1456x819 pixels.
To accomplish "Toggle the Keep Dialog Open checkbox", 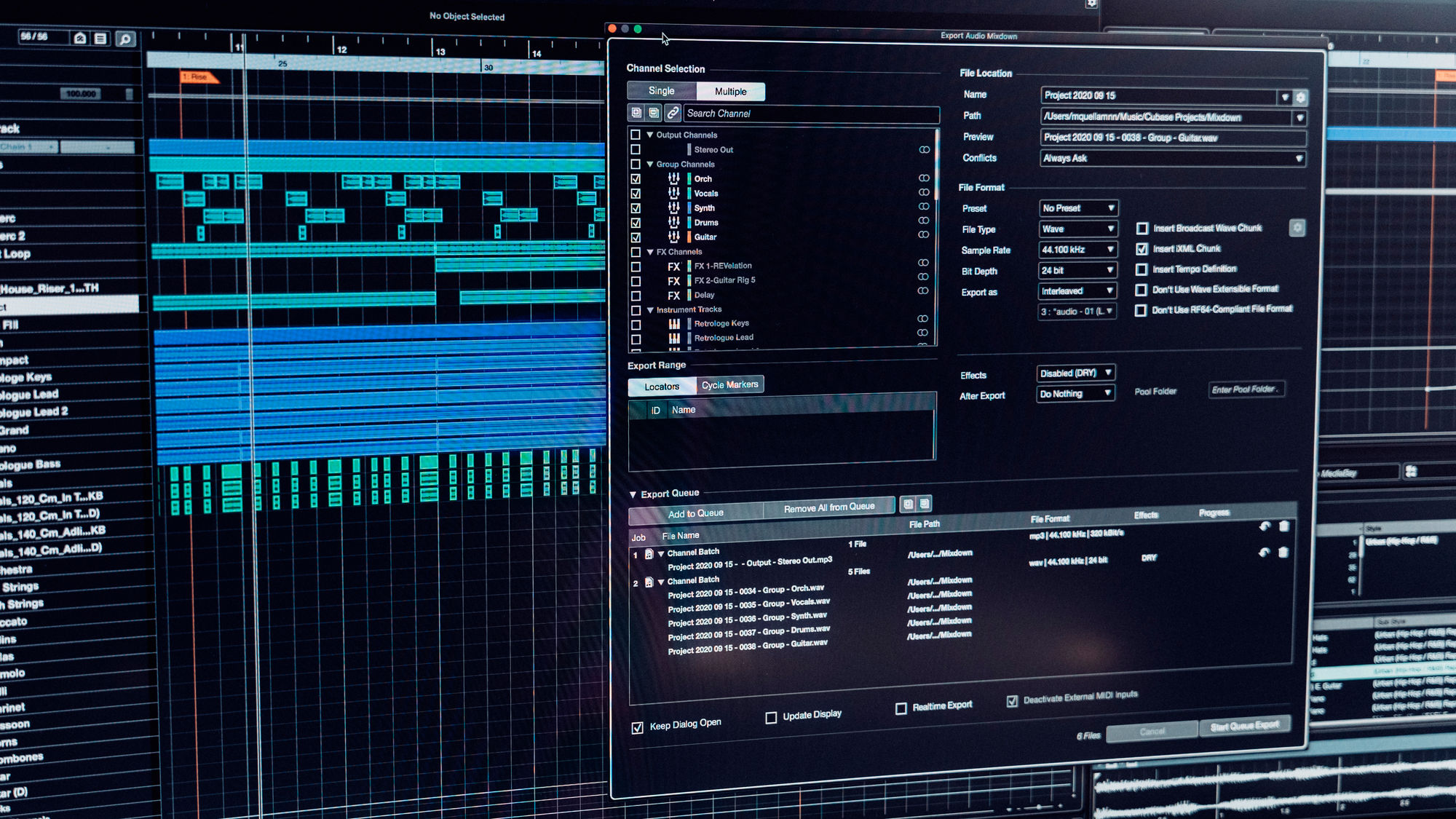I will pyautogui.click(x=638, y=727).
